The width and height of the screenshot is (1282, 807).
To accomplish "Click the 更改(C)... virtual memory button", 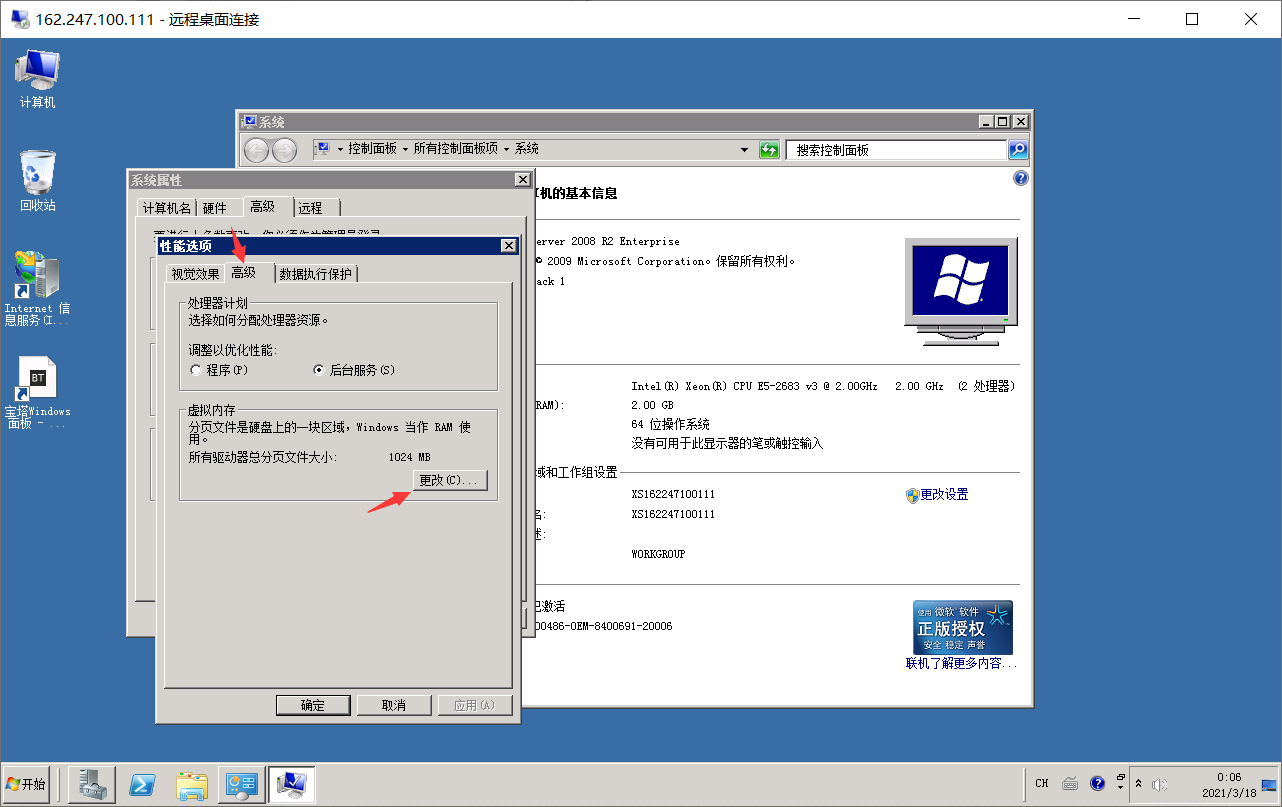I will (449, 481).
